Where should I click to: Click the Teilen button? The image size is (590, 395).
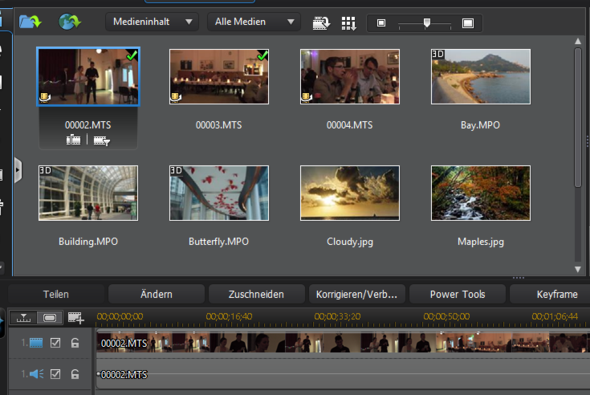(56, 294)
